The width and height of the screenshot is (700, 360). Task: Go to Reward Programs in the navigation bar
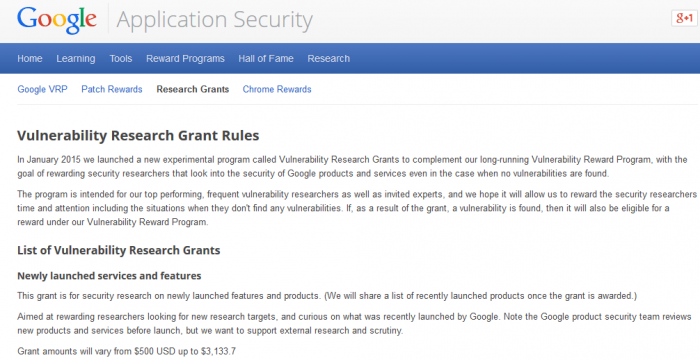point(185,59)
